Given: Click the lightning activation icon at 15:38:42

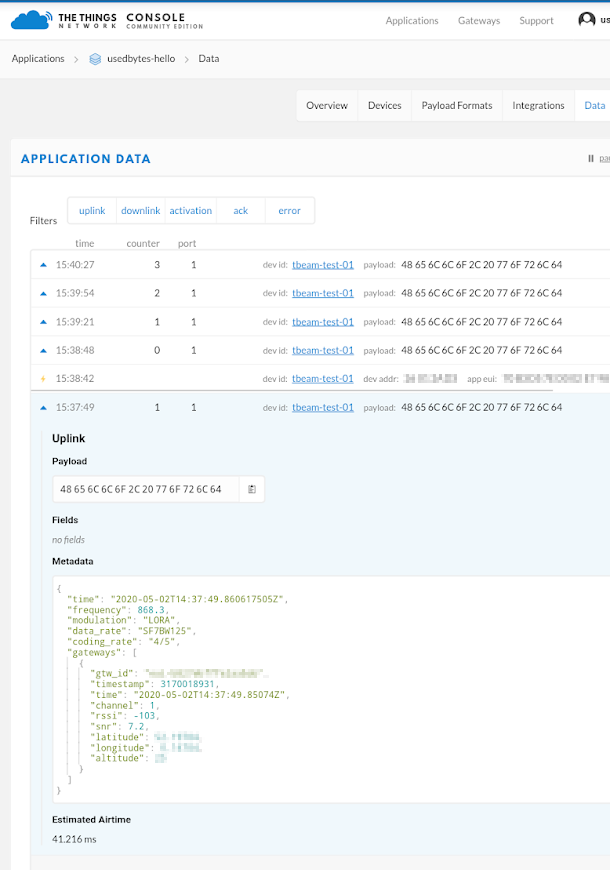Looking at the screenshot, I should (43, 379).
